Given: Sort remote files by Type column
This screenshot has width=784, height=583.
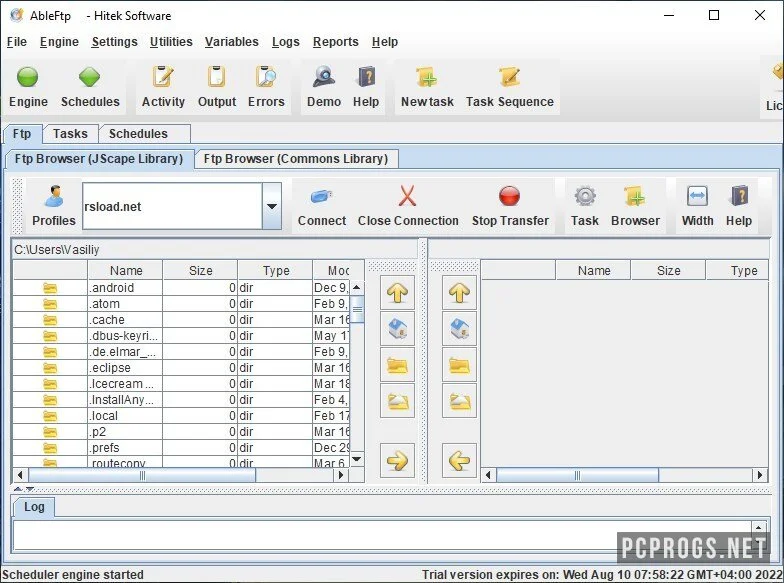Looking at the screenshot, I should [738, 270].
